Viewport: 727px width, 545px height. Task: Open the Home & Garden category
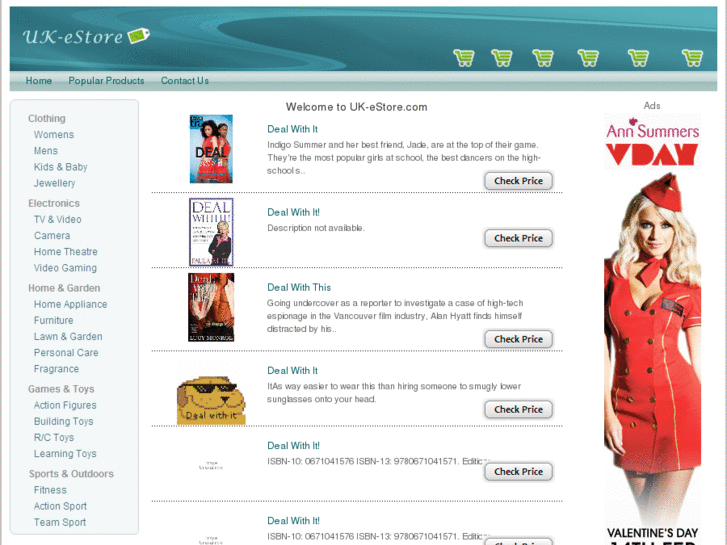[64, 288]
